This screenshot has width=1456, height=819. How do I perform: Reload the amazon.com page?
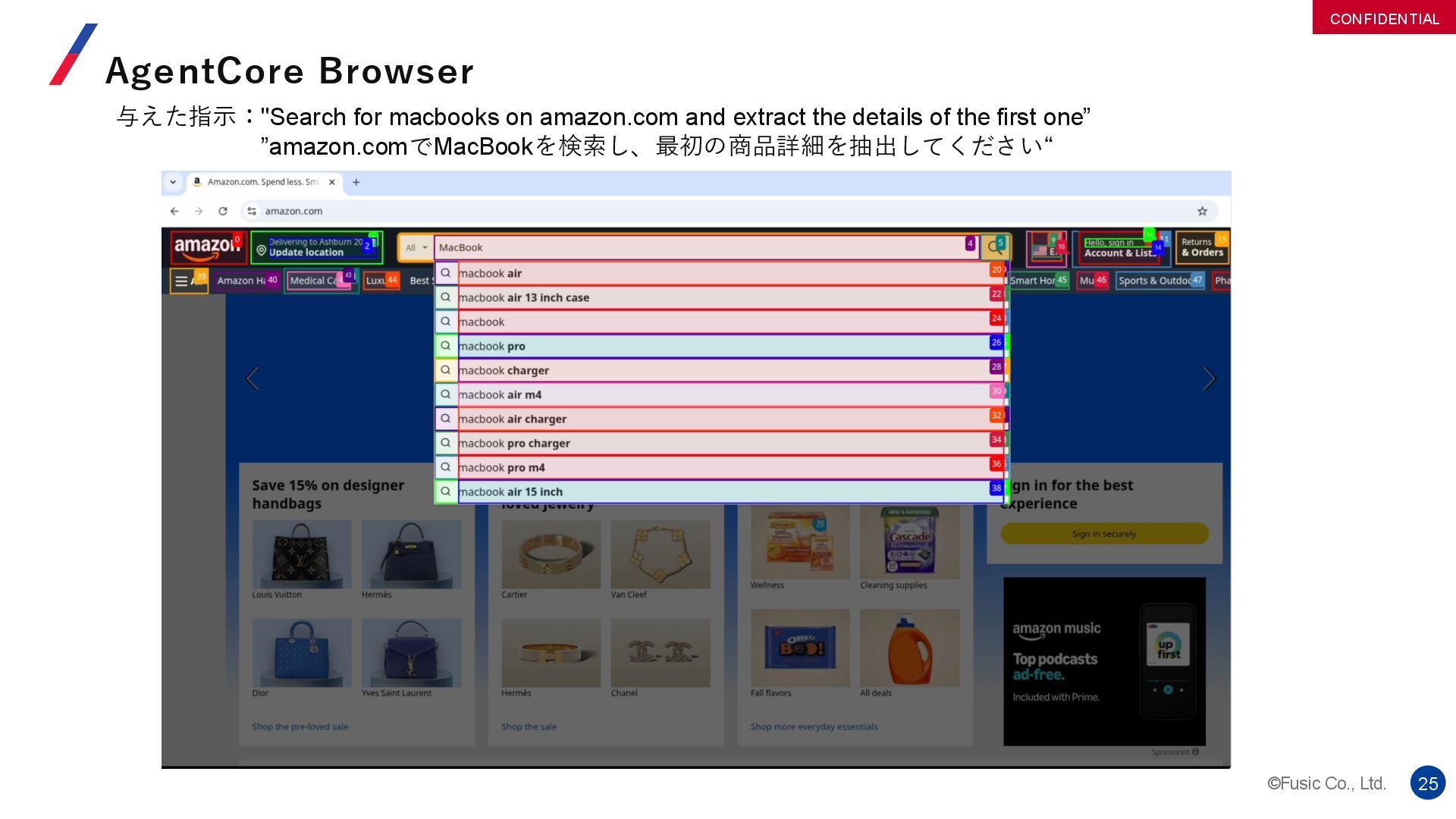coord(223,212)
